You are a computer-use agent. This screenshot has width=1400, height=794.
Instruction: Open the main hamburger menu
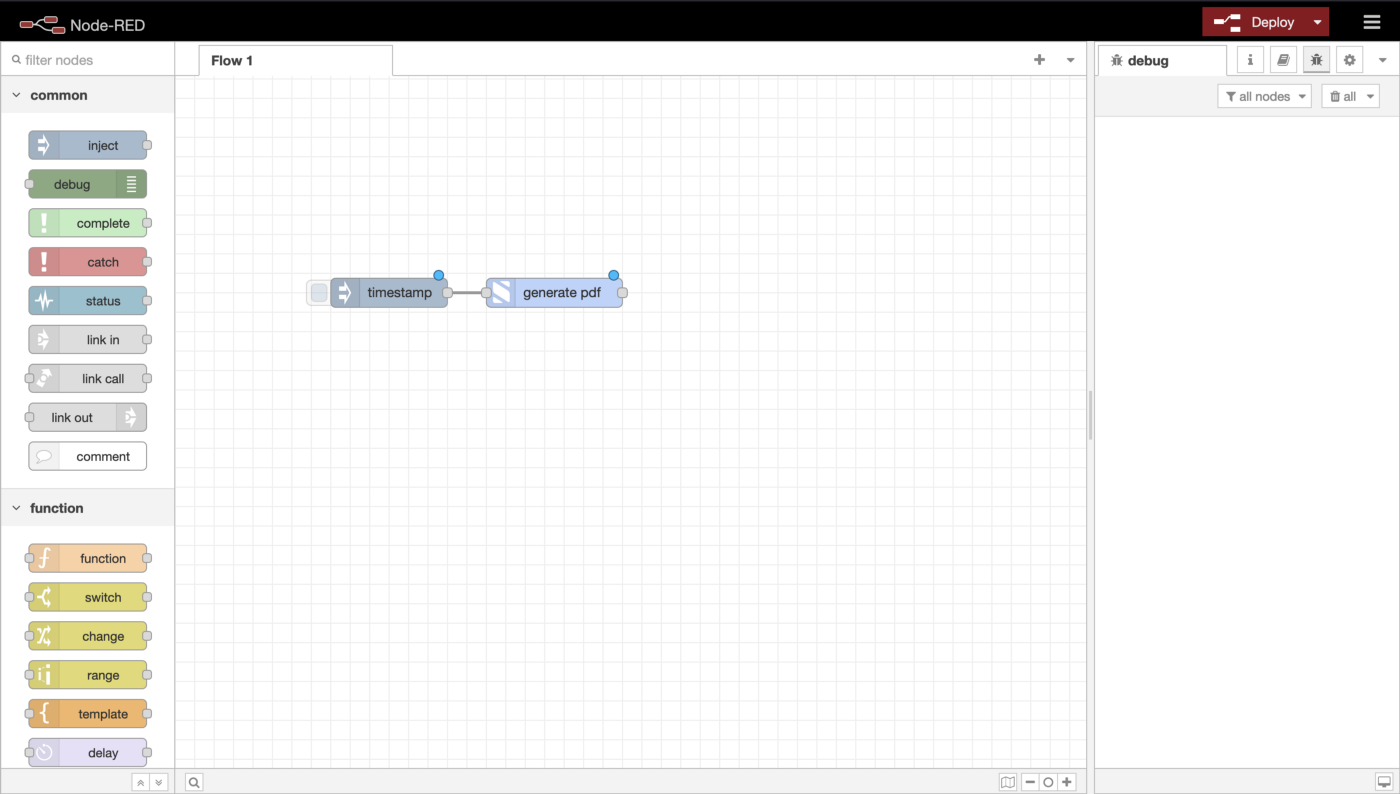(1371, 22)
